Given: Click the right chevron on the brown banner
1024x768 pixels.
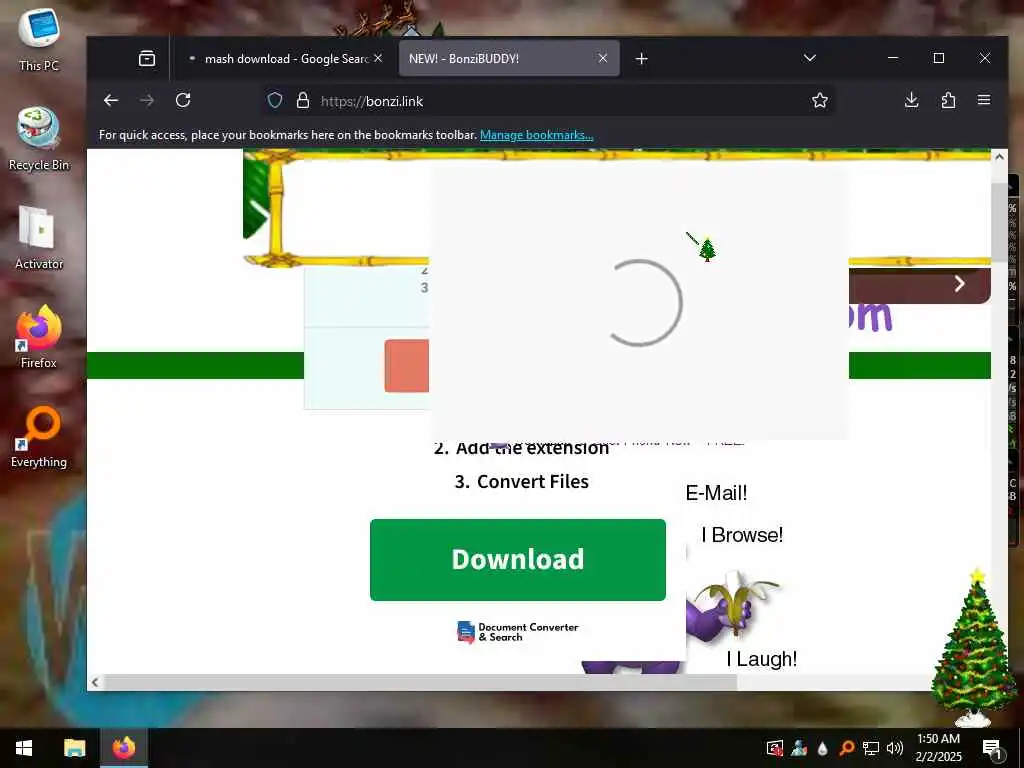Looking at the screenshot, I should pyautogui.click(x=959, y=284).
